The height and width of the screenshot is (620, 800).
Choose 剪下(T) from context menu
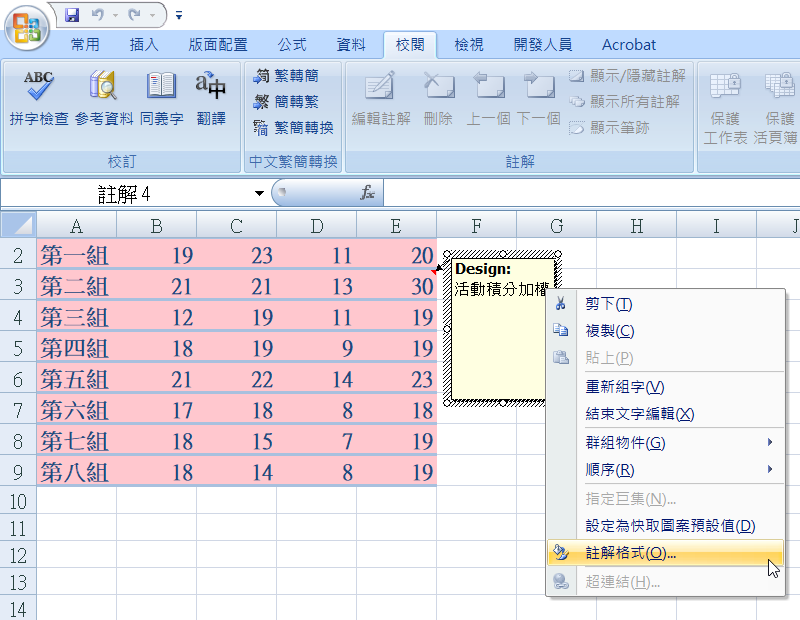click(x=665, y=304)
